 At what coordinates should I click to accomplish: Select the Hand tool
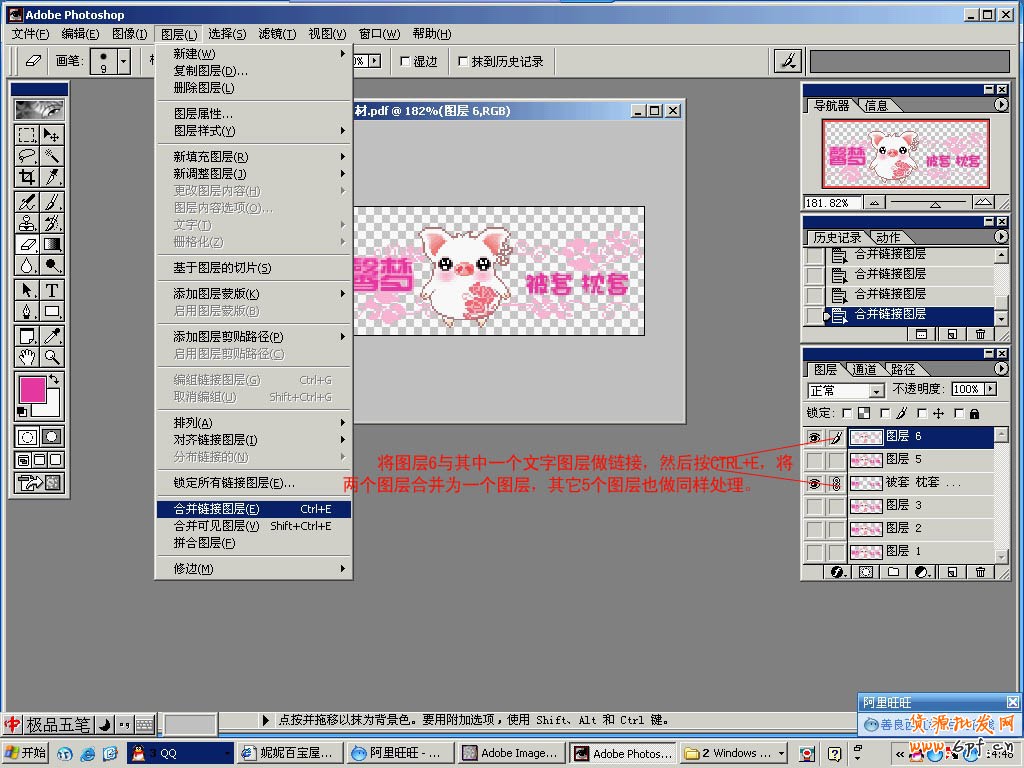[x=27, y=357]
